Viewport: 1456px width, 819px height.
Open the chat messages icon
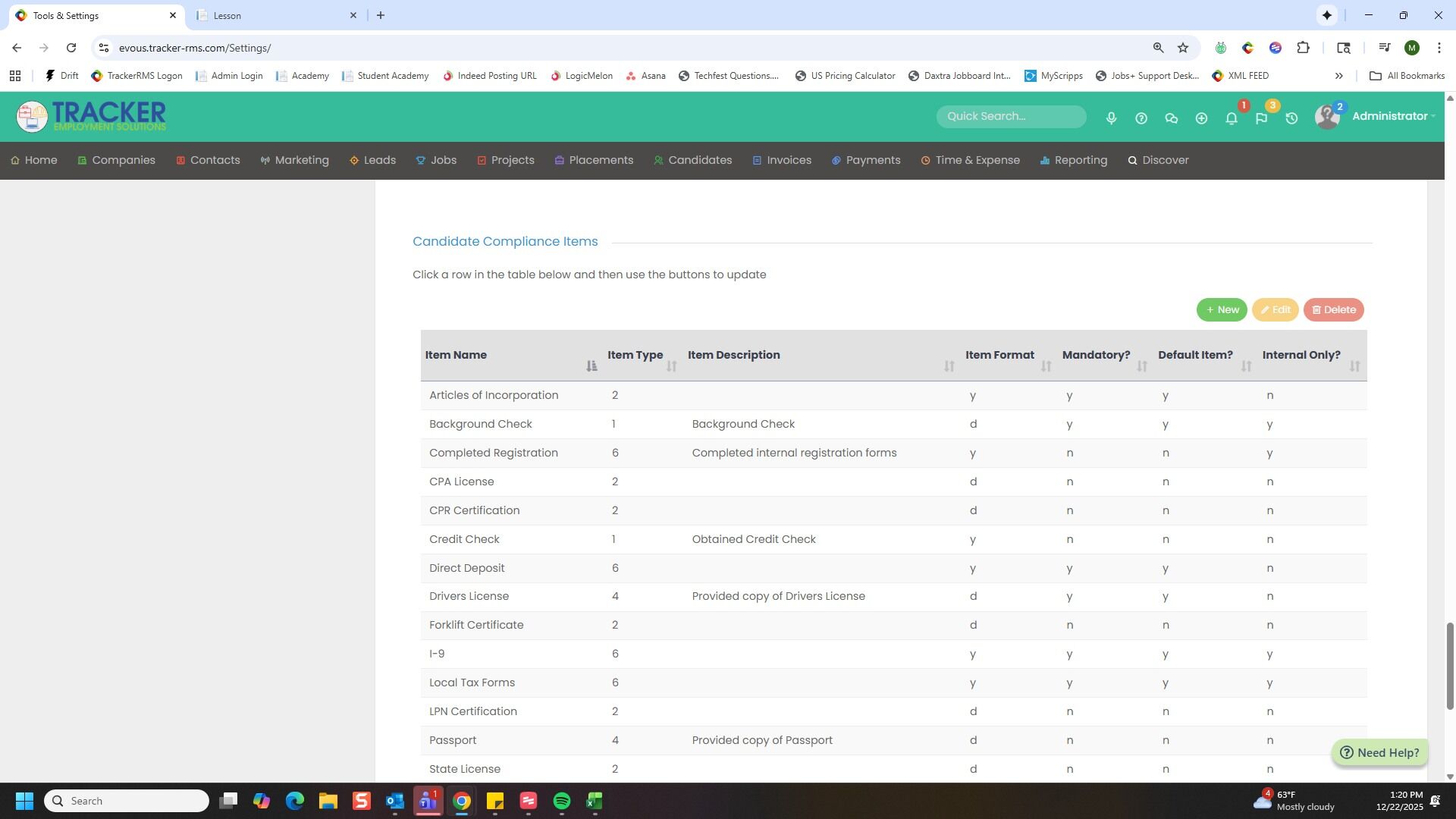1171,118
